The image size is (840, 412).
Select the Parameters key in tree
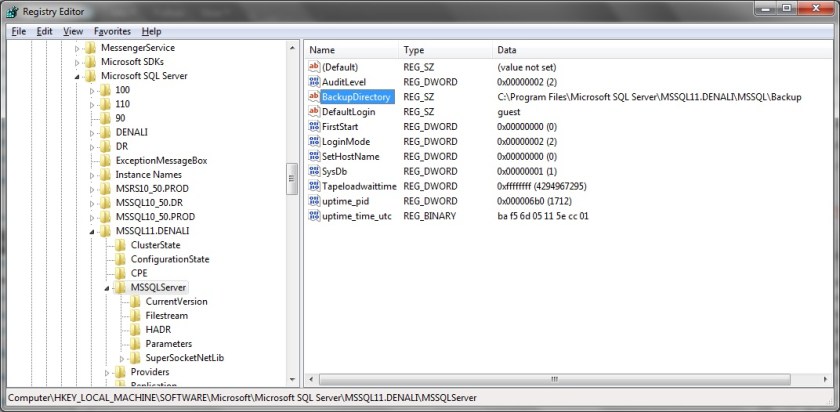click(x=168, y=344)
